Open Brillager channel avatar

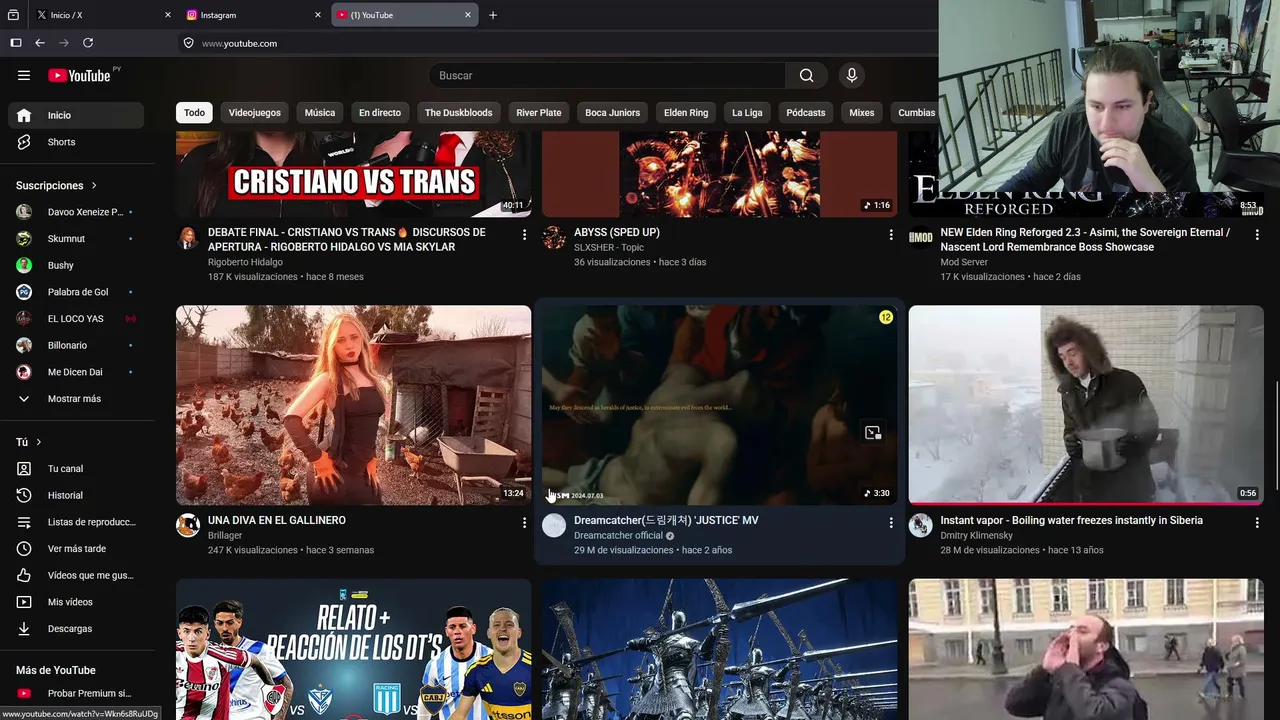[188, 526]
